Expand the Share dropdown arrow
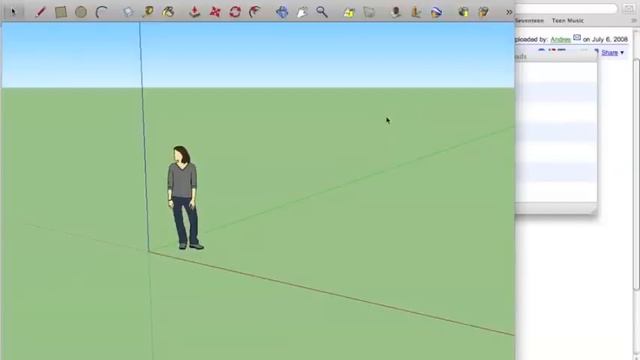Viewport: 640px width, 360px height. click(x=622, y=53)
